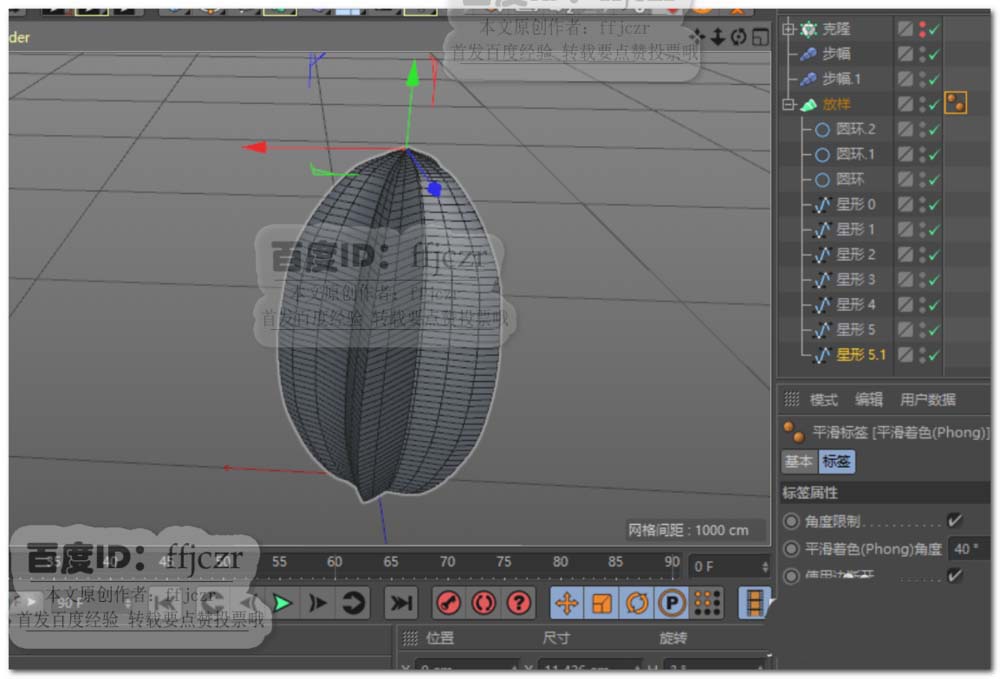
Task: Click the 平滑着色(Phong)角度 animation radio dot
Action: coord(791,548)
